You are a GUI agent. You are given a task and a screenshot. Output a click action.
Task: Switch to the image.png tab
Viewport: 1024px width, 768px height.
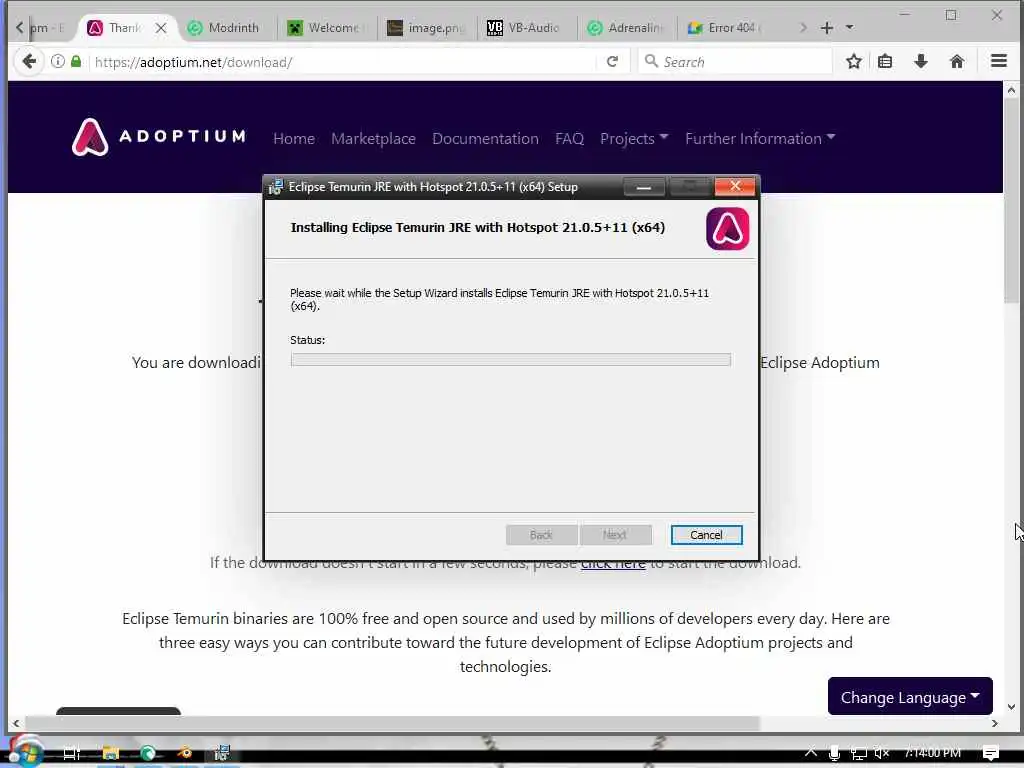(427, 27)
